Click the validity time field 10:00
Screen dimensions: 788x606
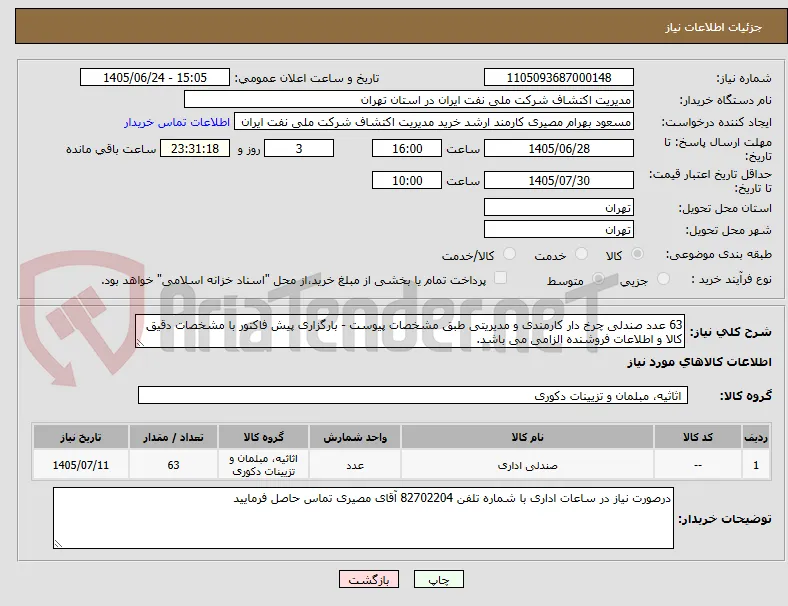tap(407, 180)
